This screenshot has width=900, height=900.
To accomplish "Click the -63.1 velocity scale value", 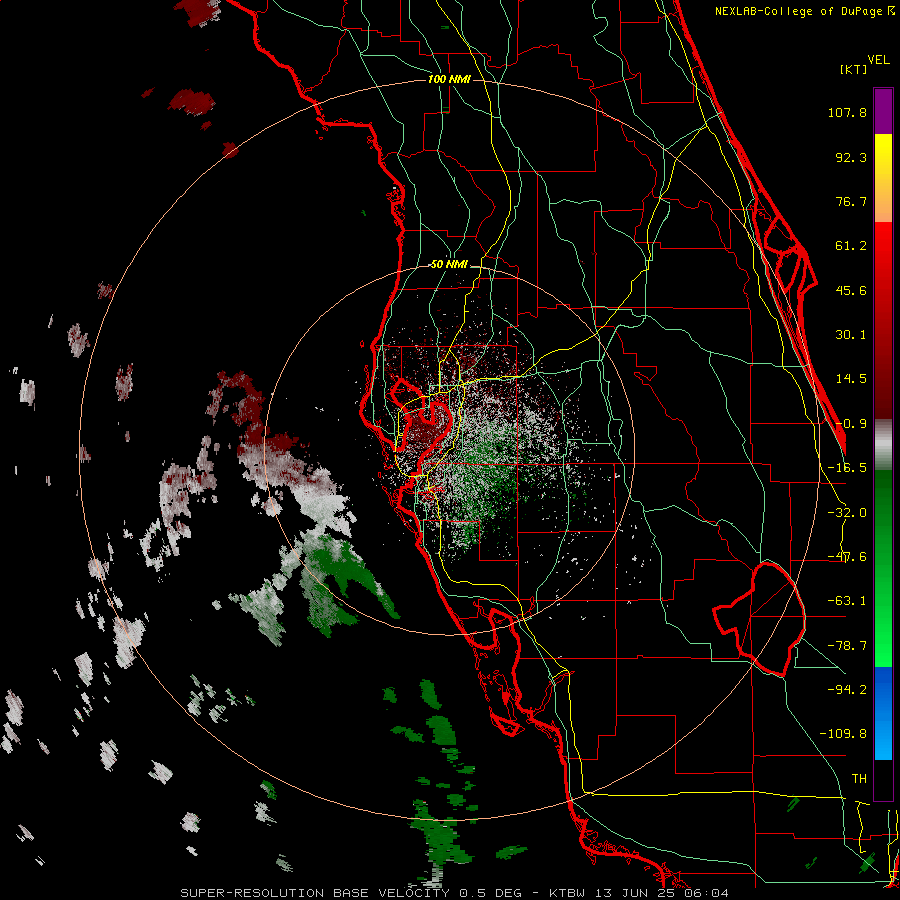I will pyautogui.click(x=847, y=601).
